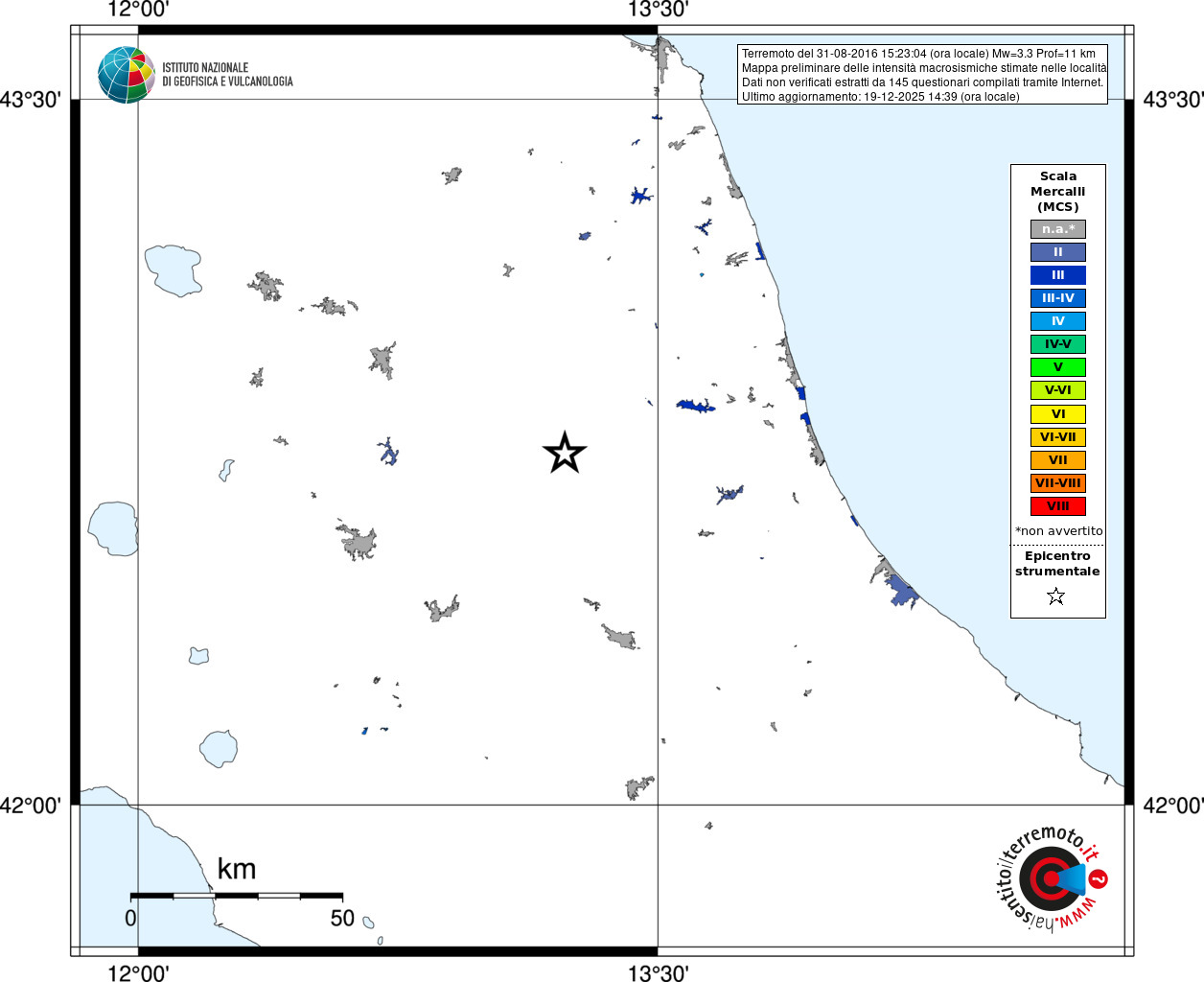Image resolution: width=1204 pixels, height=982 pixels.
Task: Click the round lake near scale bar
Action: pos(219,749)
